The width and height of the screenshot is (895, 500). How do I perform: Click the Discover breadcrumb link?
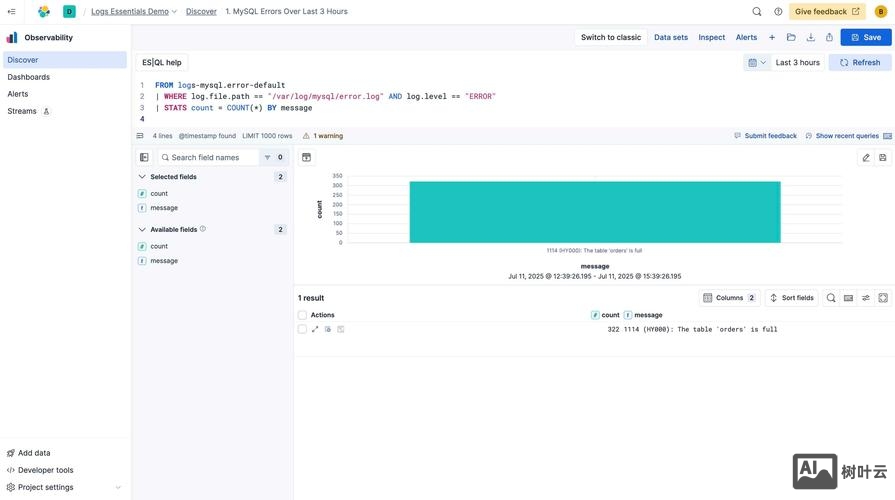201,11
